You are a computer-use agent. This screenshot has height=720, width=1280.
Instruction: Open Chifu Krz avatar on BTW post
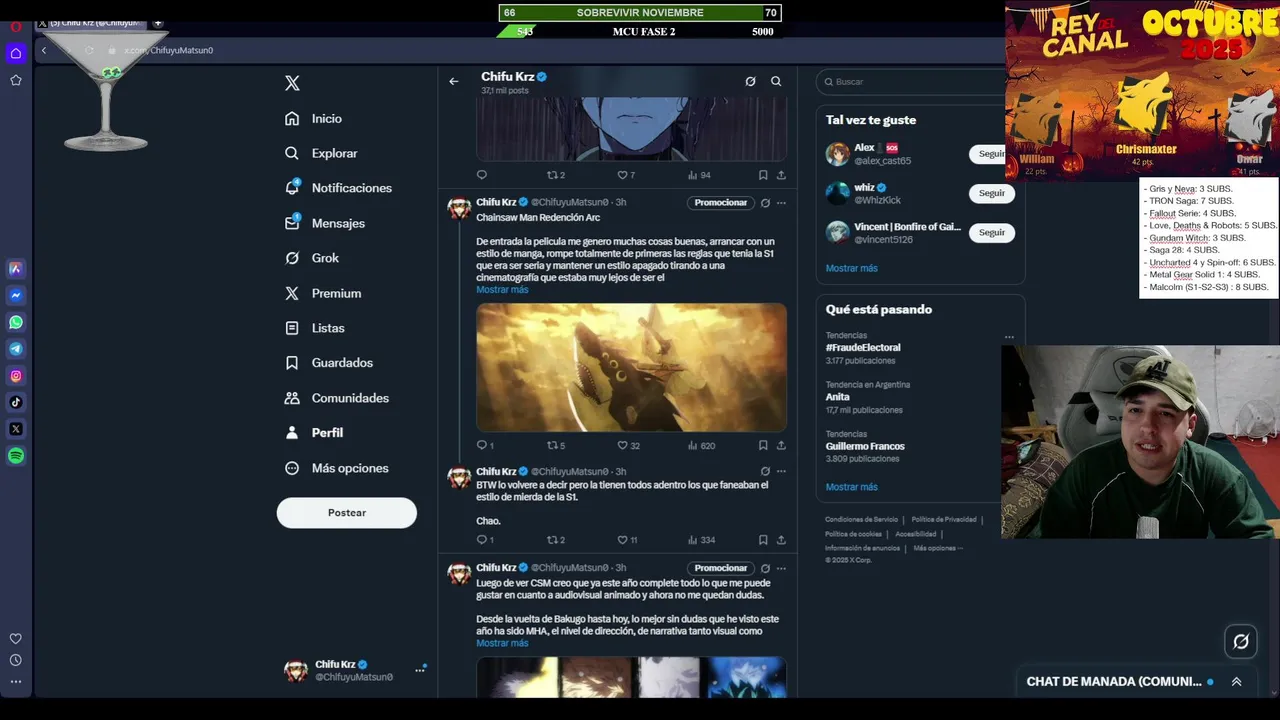459,477
